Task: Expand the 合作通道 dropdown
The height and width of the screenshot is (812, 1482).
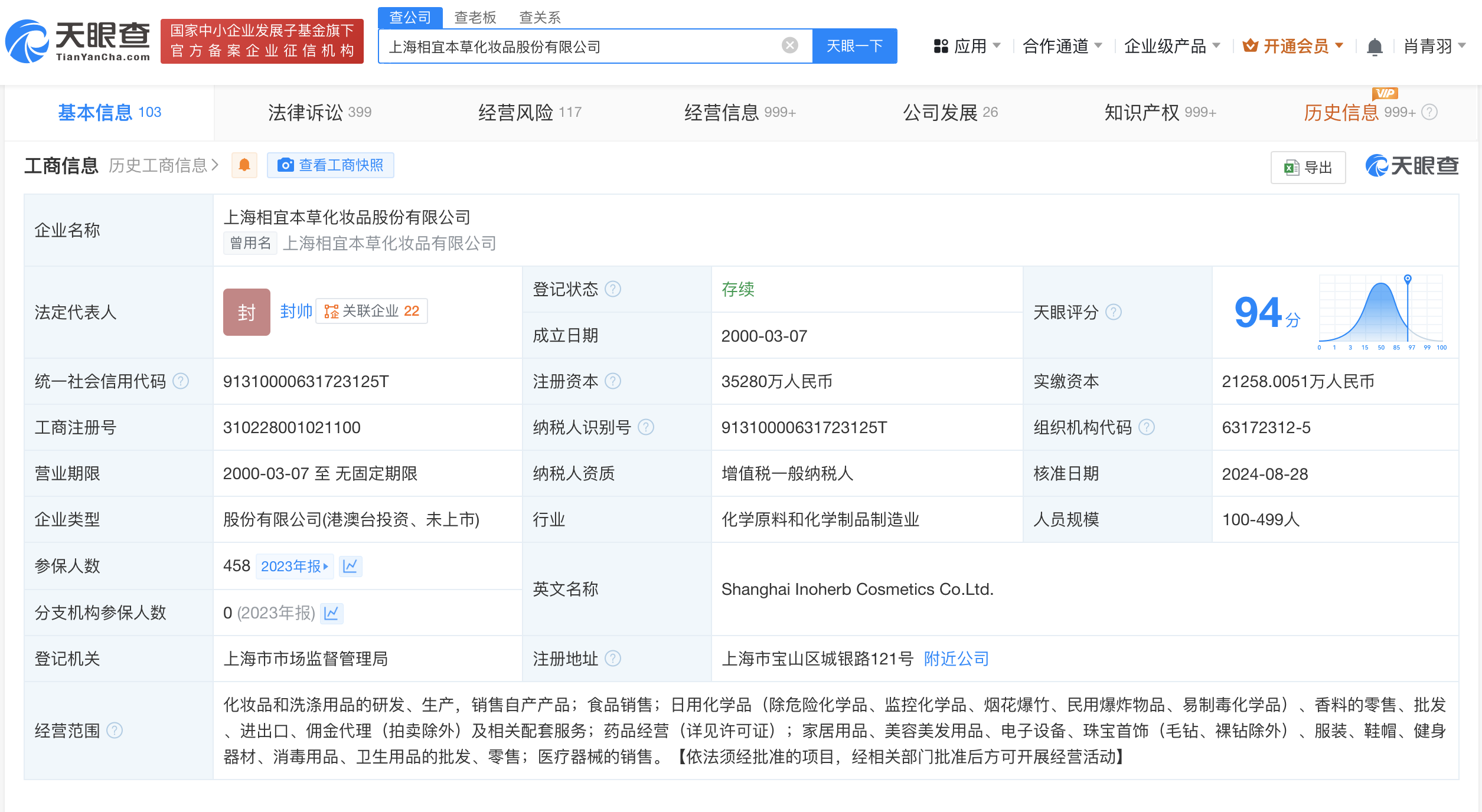Action: click(x=1062, y=45)
